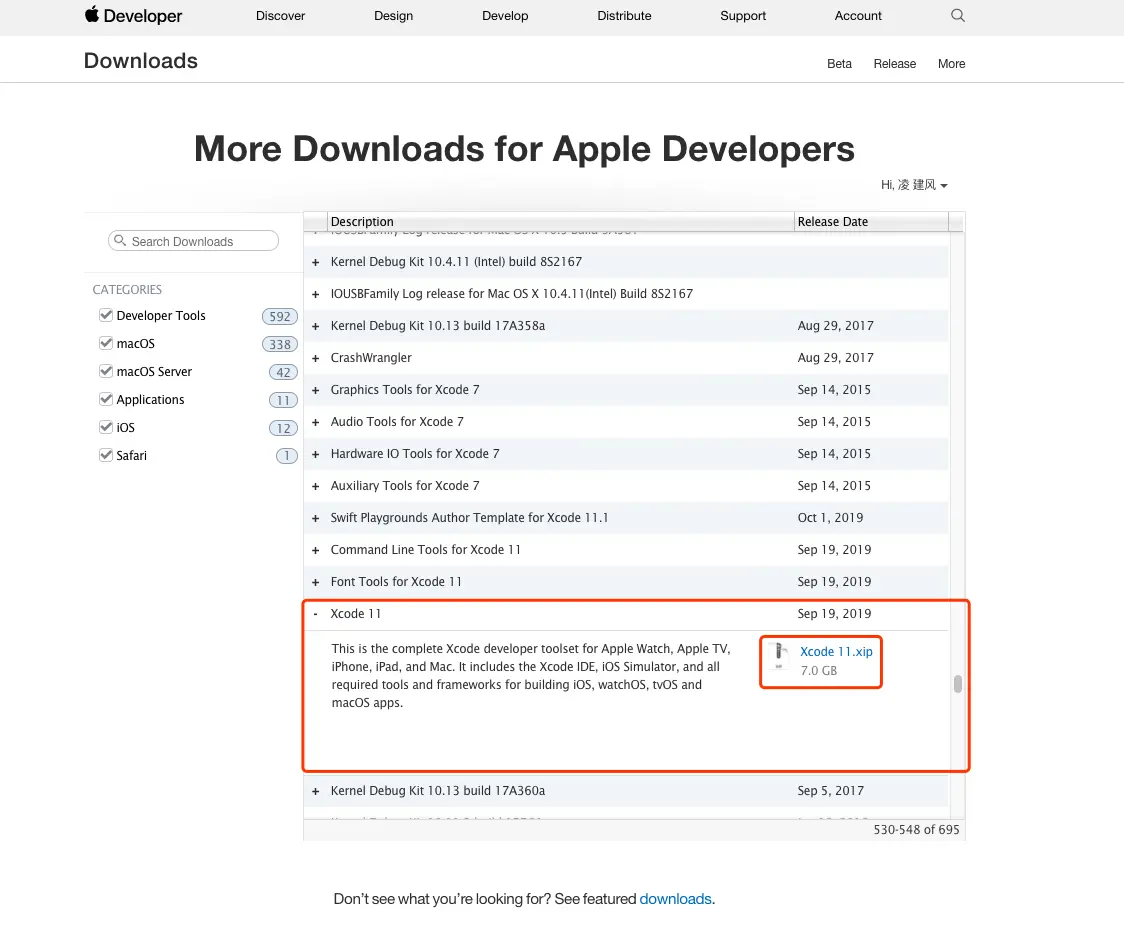Open the Discover menu
1124x940 pixels.
pos(280,16)
